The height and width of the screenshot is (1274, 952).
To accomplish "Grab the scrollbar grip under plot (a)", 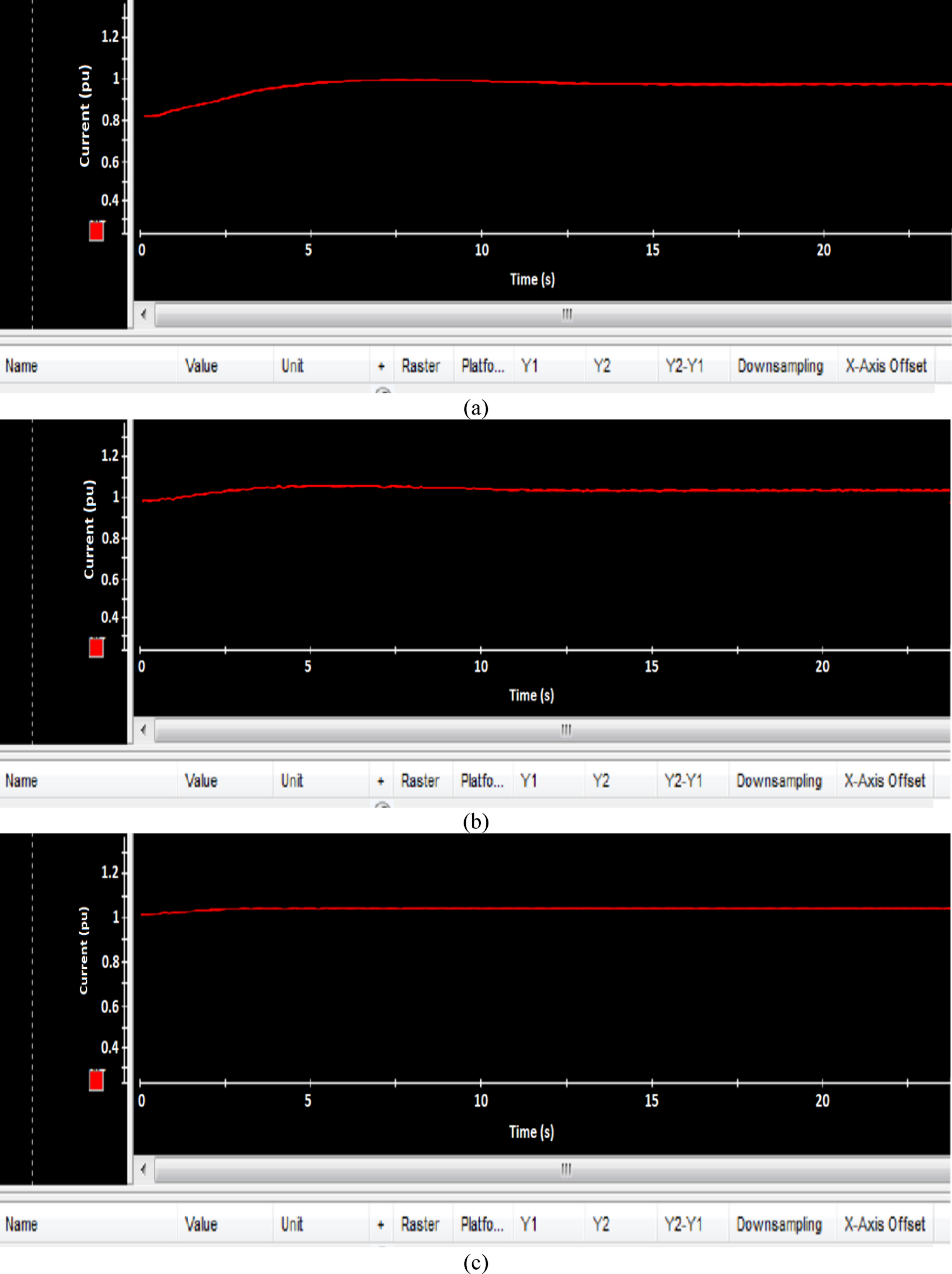I will click(x=567, y=314).
